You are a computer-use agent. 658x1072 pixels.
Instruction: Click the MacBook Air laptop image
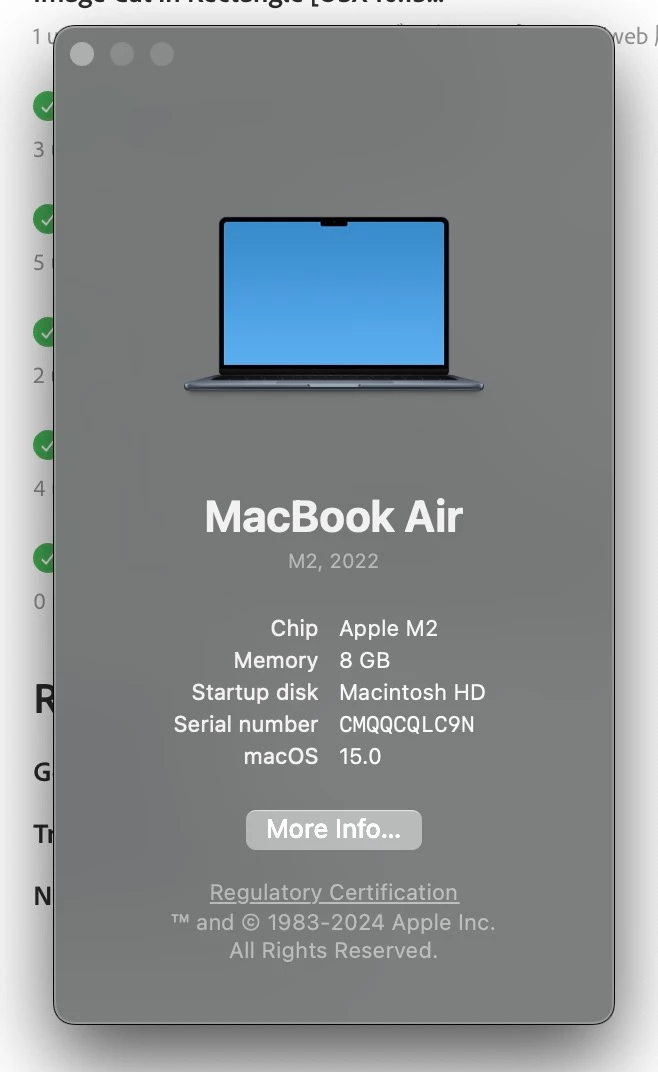(334, 304)
